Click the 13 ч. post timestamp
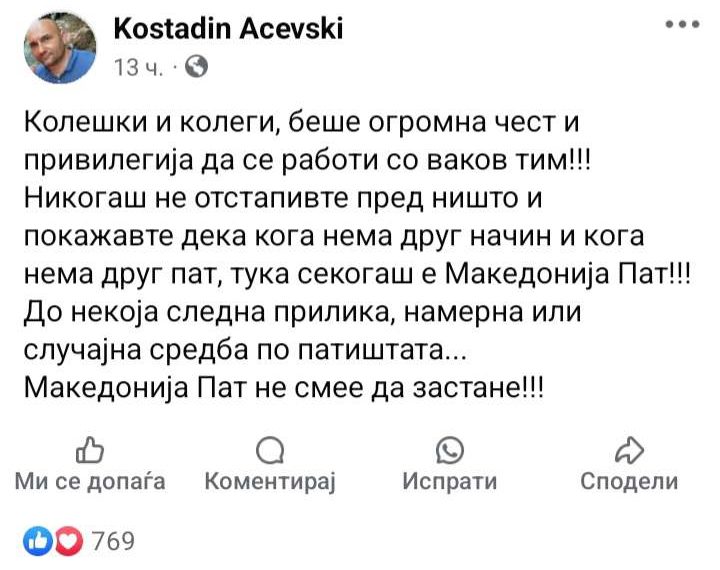The width and height of the screenshot is (720, 570). (x=138, y=68)
